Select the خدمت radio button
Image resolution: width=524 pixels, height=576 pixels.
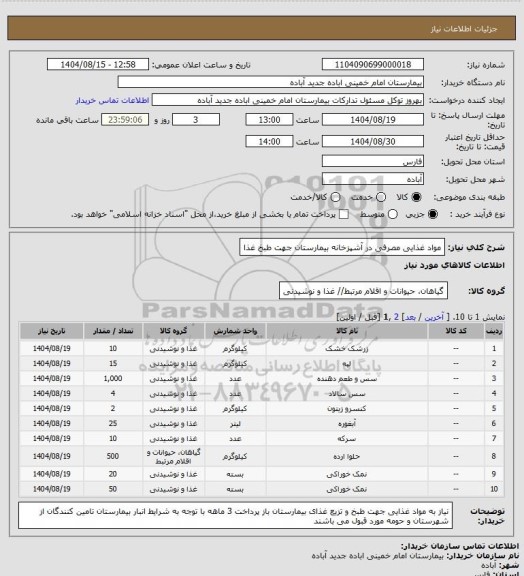click(381, 197)
